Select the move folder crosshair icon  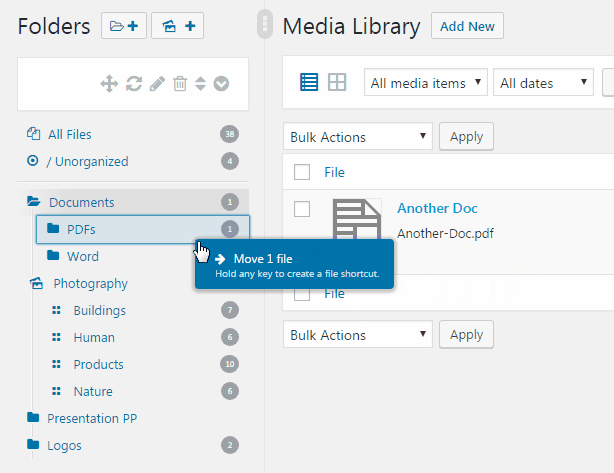pos(109,84)
